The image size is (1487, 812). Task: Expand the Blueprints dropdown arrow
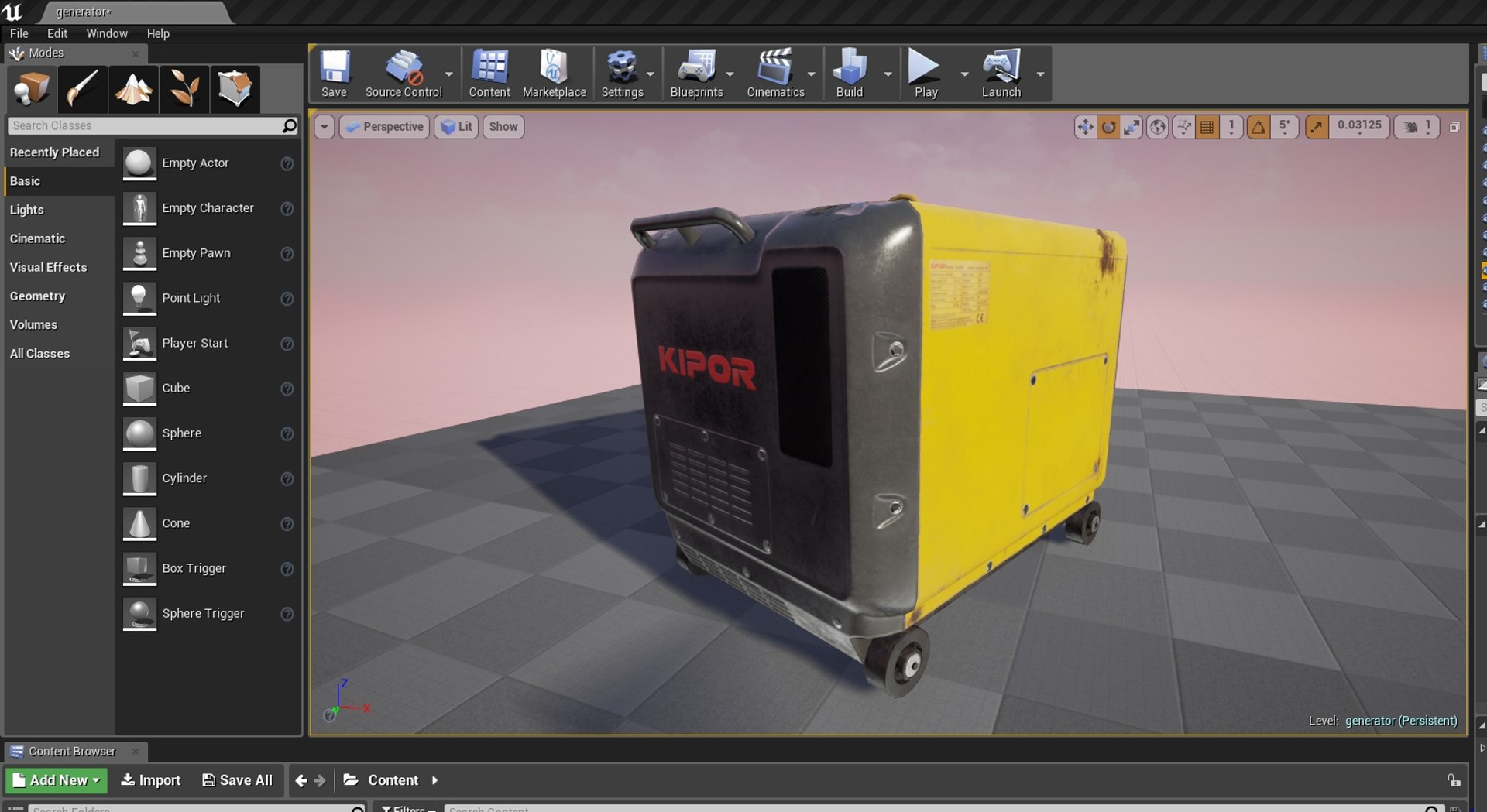pos(730,74)
